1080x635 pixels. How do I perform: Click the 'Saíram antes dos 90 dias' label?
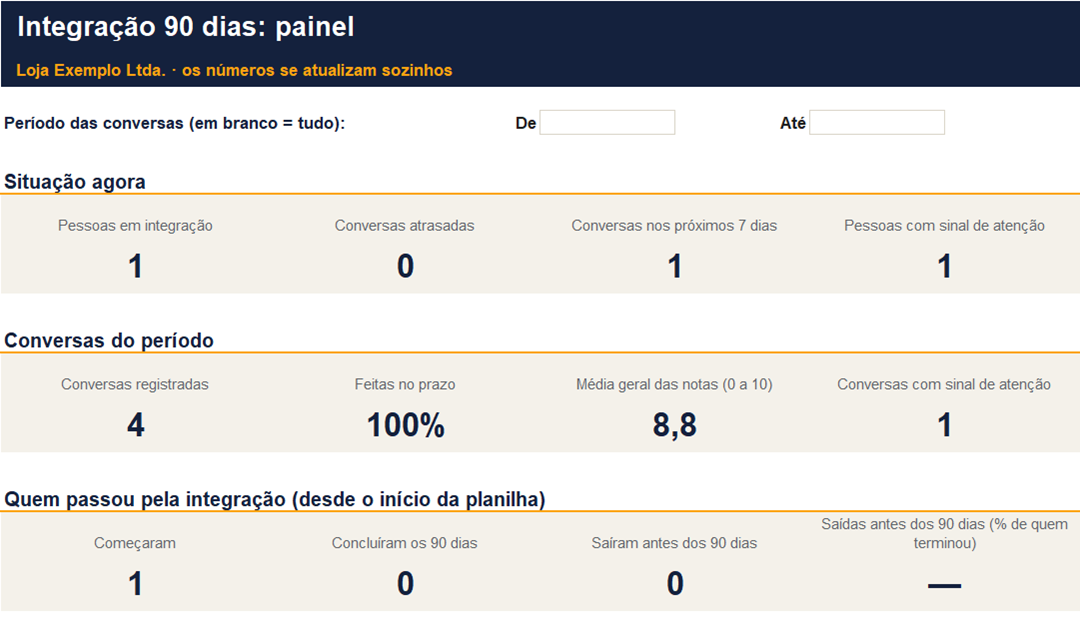pyautogui.click(x=674, y=543)
